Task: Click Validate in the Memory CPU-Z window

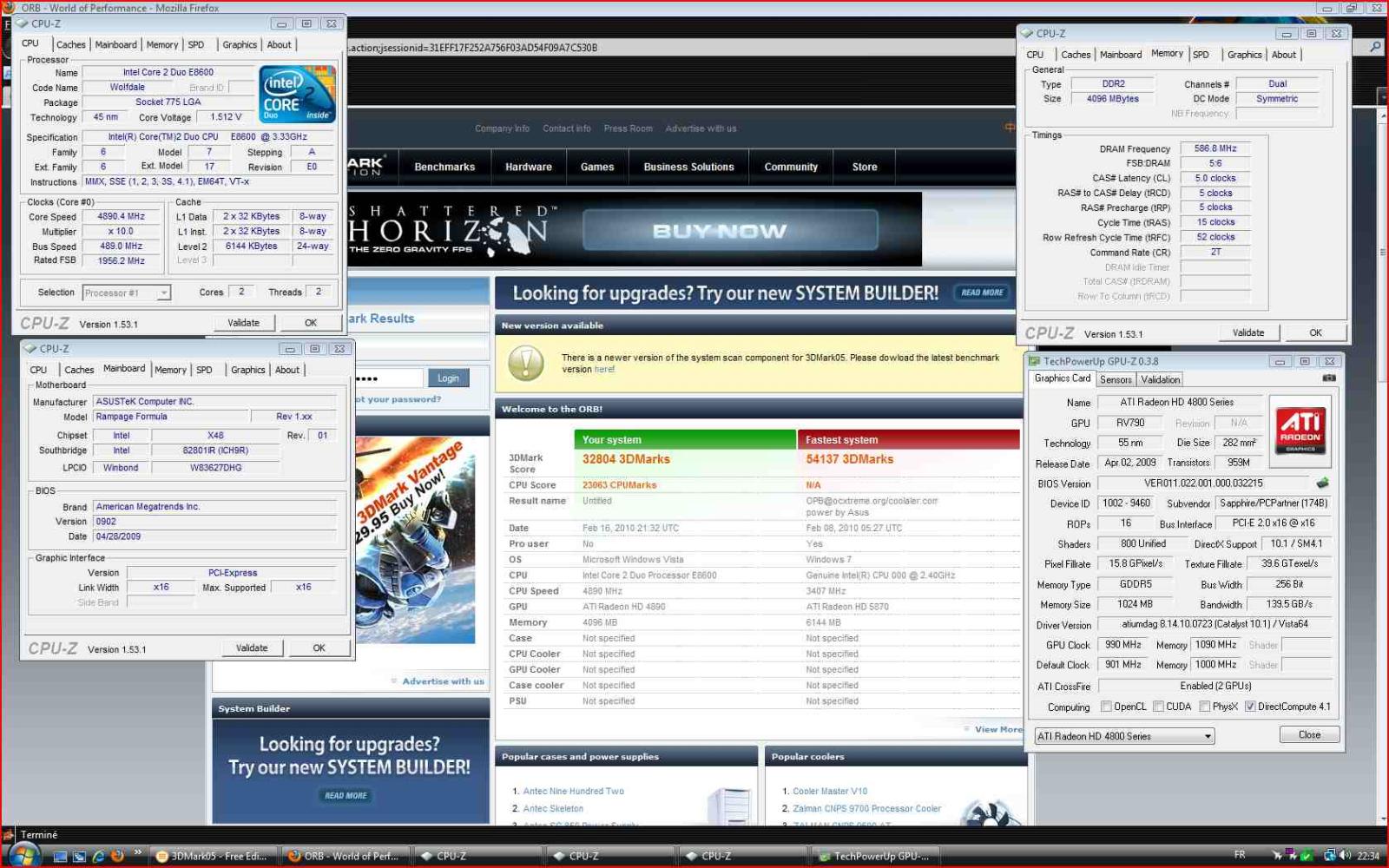Action: pyautogui.click(x=1247, y=332)
